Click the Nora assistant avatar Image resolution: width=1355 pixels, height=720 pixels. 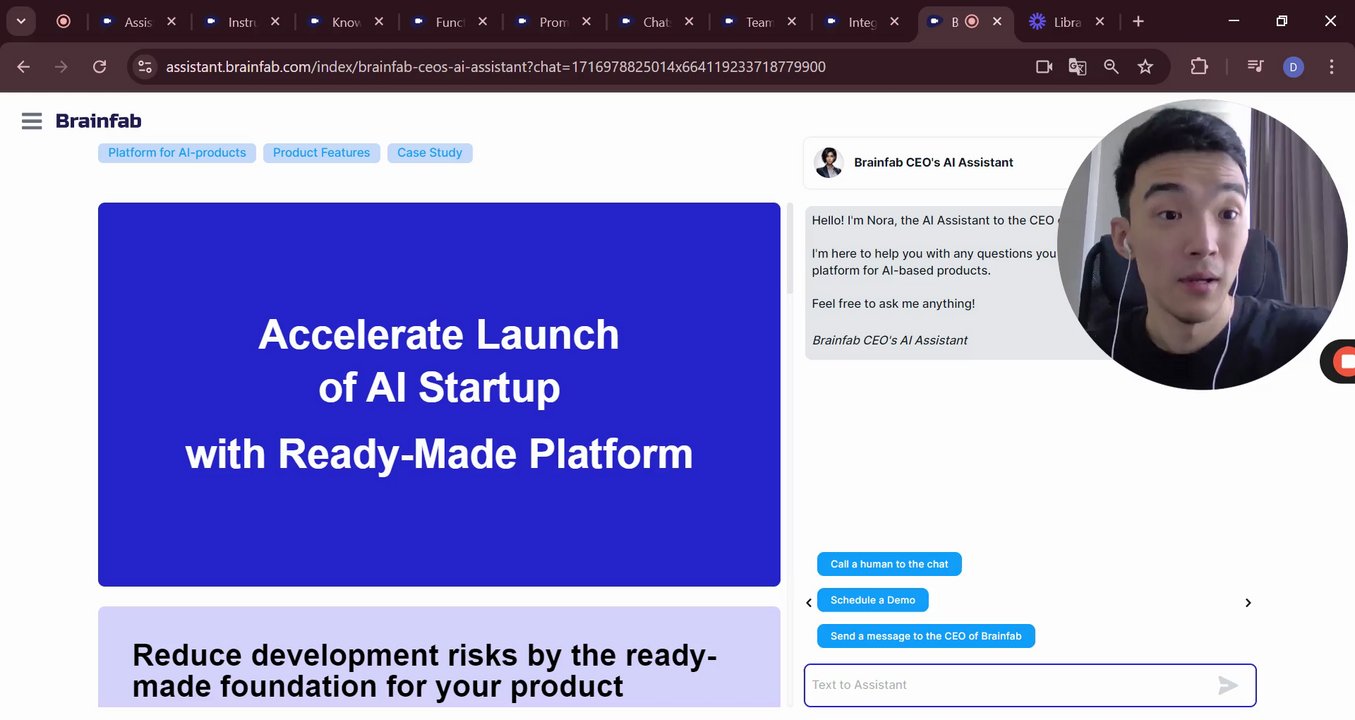pos(828,162)
